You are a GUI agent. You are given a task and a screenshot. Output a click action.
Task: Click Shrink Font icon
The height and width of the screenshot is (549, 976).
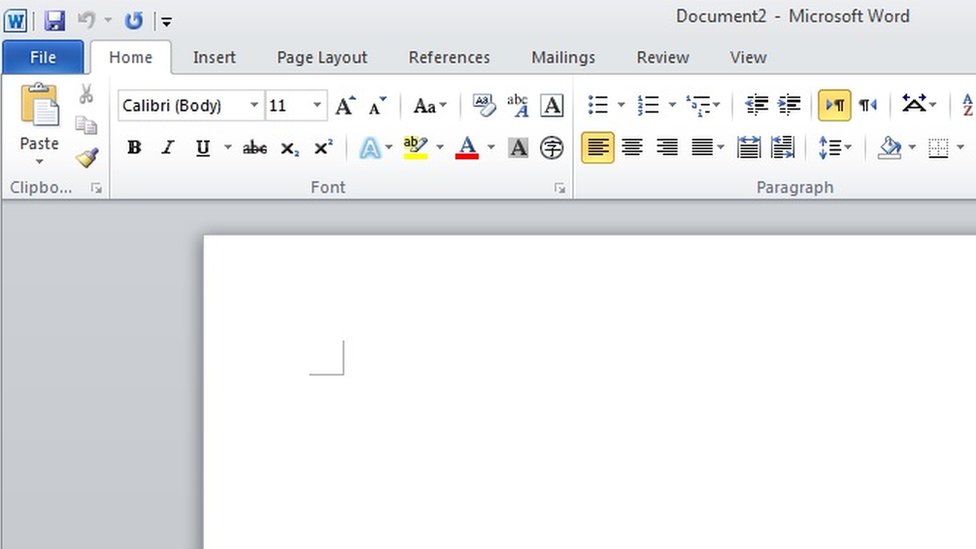[377, 105]
